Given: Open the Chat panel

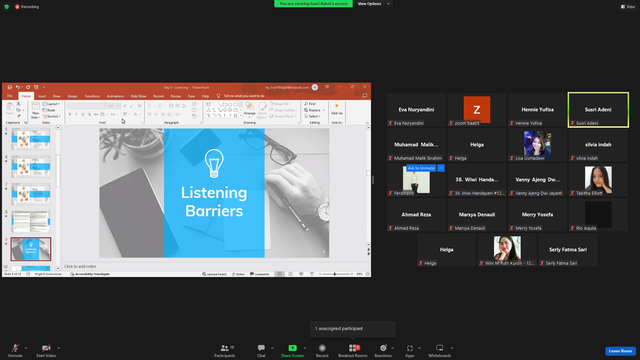Looking at the screenshot, I should [261, 350].
